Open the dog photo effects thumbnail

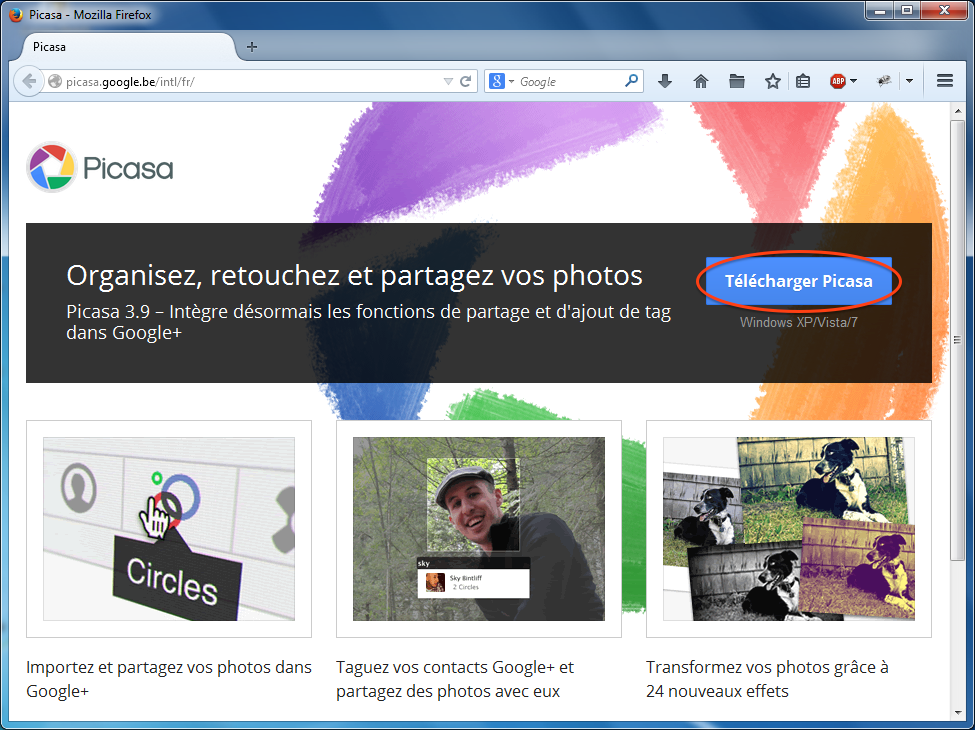click(x=788, y=529)
